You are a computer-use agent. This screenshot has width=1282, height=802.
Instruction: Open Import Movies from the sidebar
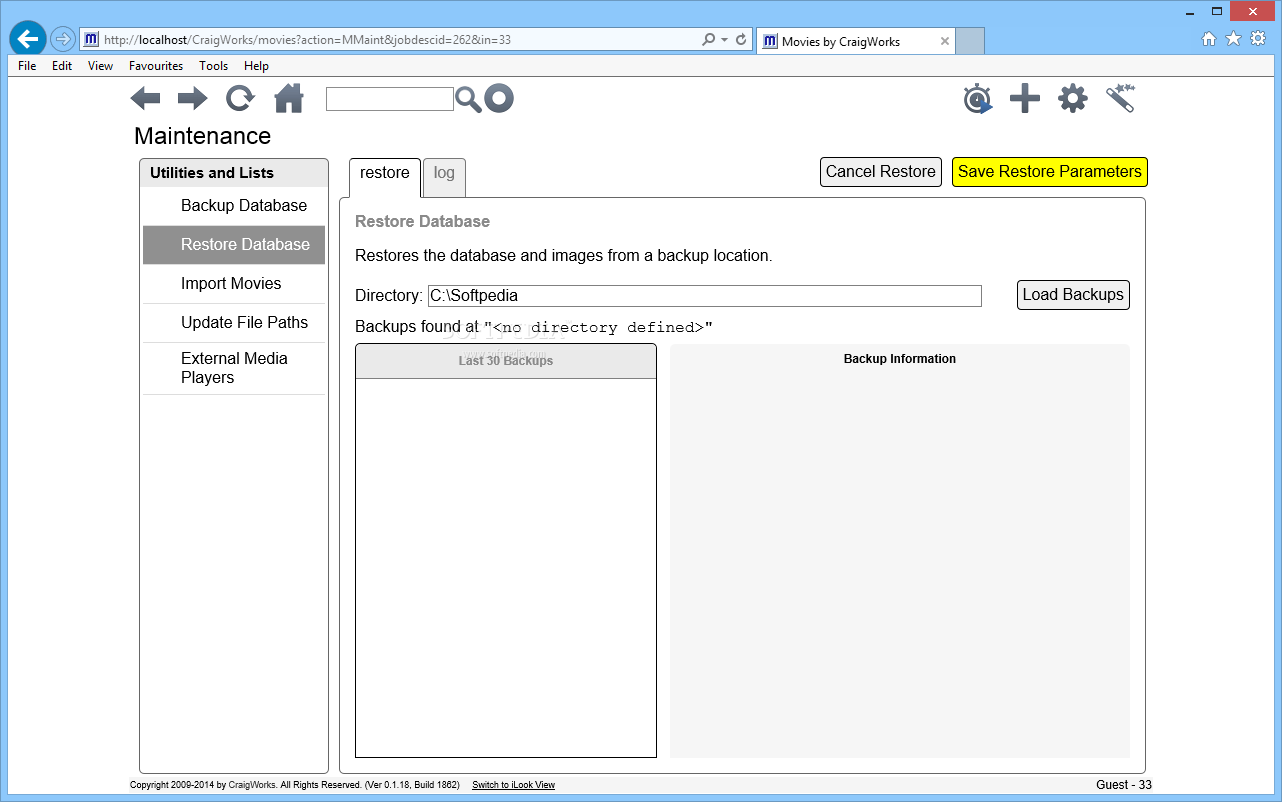click(x=234, y=284)
